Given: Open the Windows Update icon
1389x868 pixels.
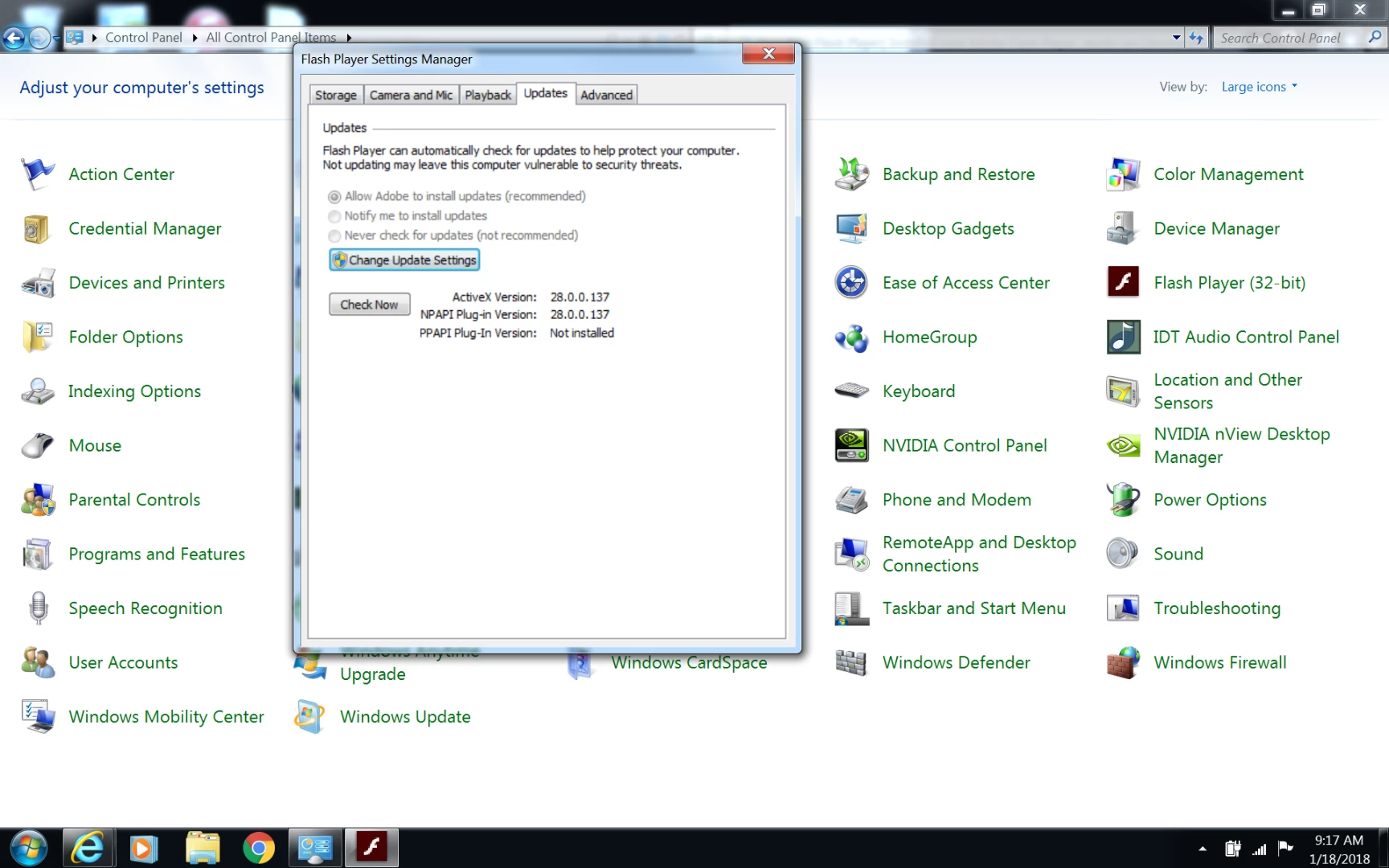Looking at the screenshot, I should point(309,716).
